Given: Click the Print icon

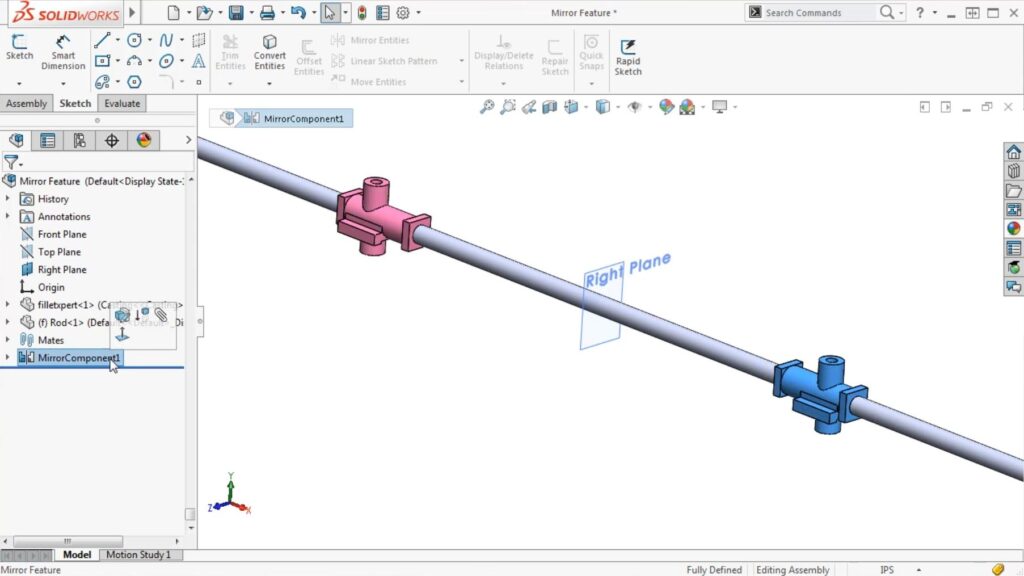Looking at the screenshot, I should pos(267,12).
